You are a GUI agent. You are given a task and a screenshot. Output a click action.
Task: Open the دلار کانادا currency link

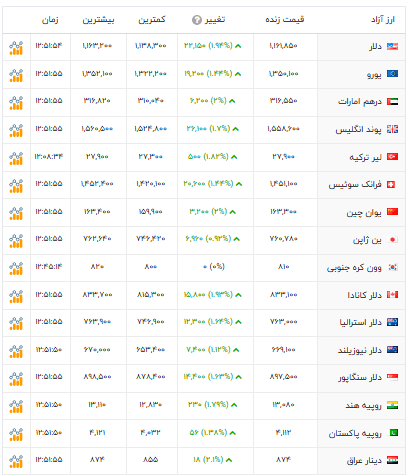(x=365, y=295)
